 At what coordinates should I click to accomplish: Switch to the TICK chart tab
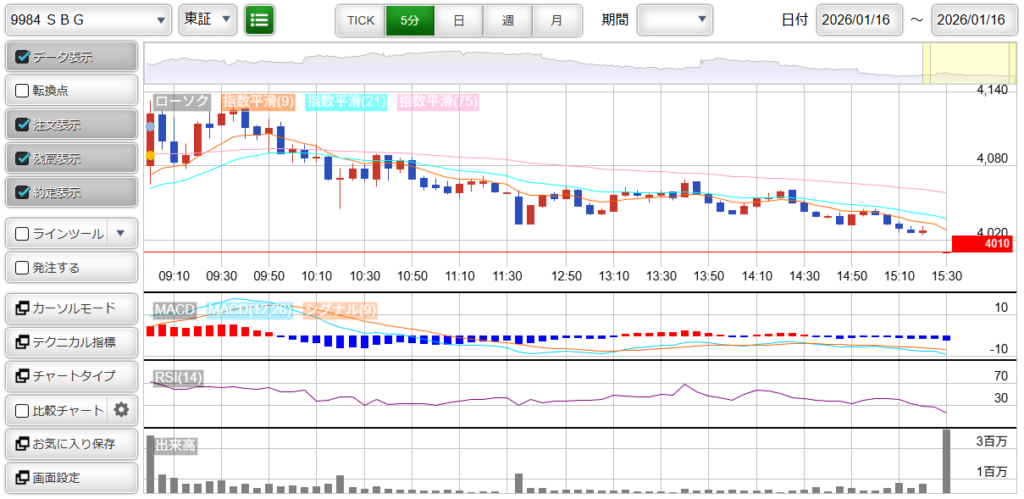pos(360,20)
